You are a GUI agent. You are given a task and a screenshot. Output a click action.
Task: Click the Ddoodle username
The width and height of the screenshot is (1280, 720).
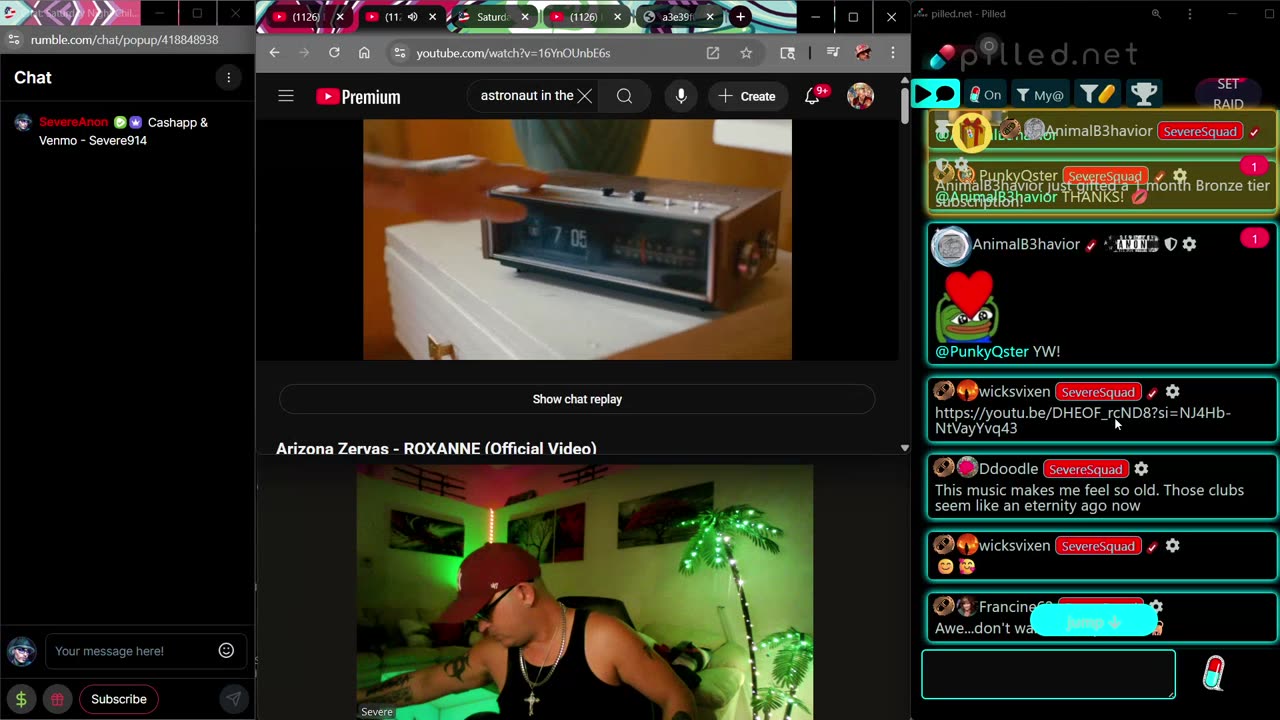(x=1008, y=469)
